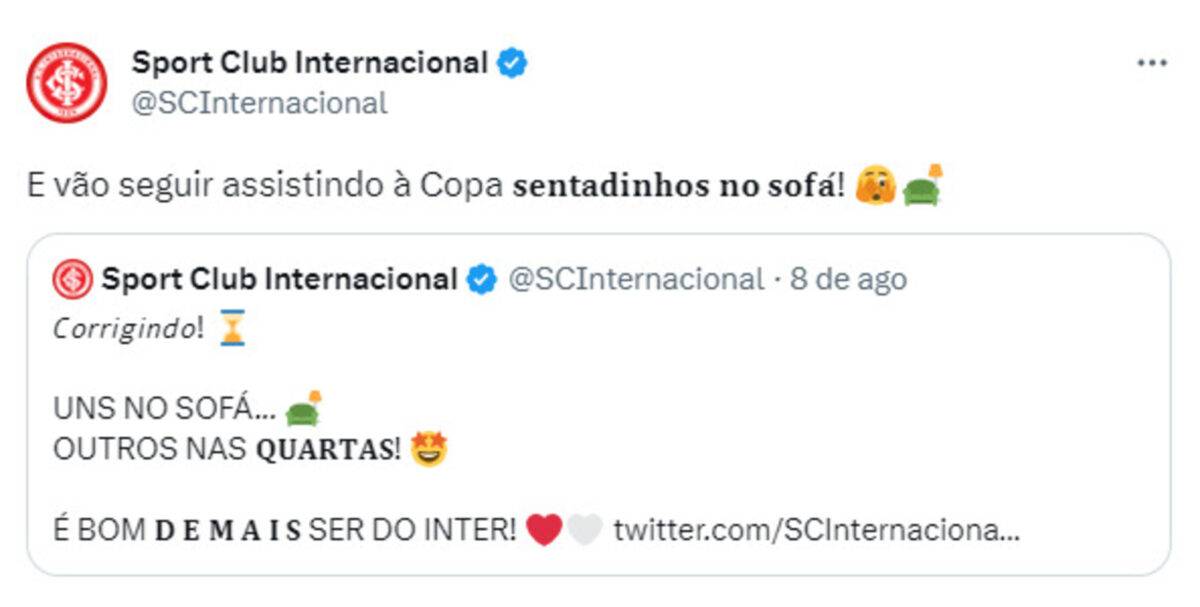Click the large Internacional profile avatar

(66, 82)
